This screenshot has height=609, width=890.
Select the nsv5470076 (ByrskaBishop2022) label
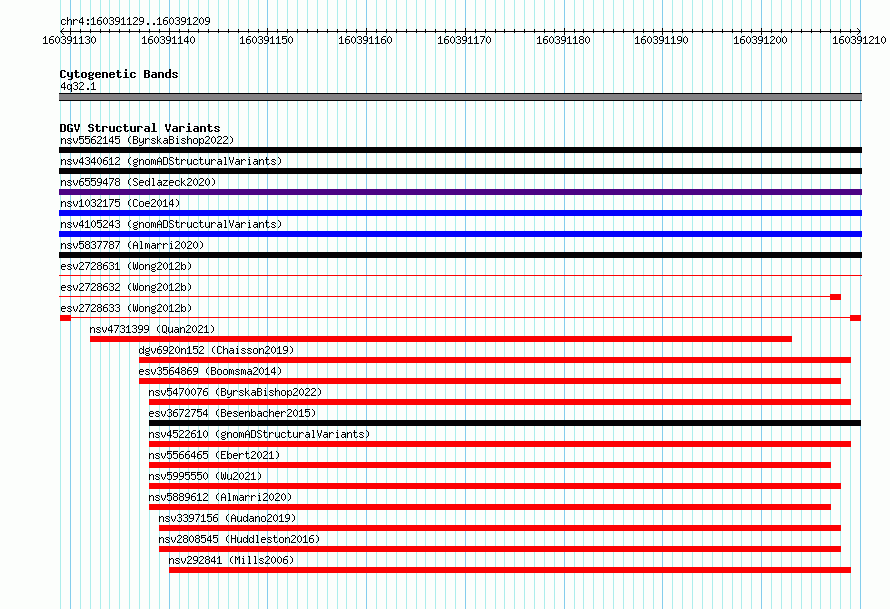click(x=235, y=392)
